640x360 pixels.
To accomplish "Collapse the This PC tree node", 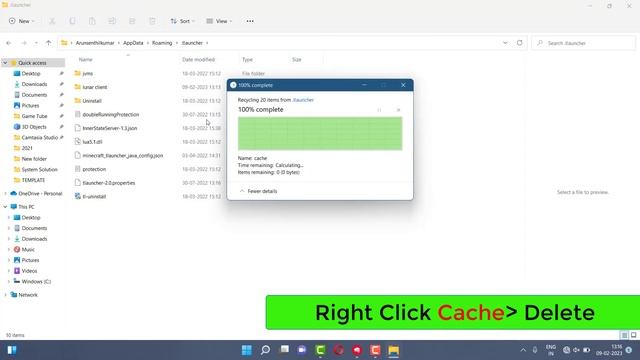I will (x=5, y=207).
